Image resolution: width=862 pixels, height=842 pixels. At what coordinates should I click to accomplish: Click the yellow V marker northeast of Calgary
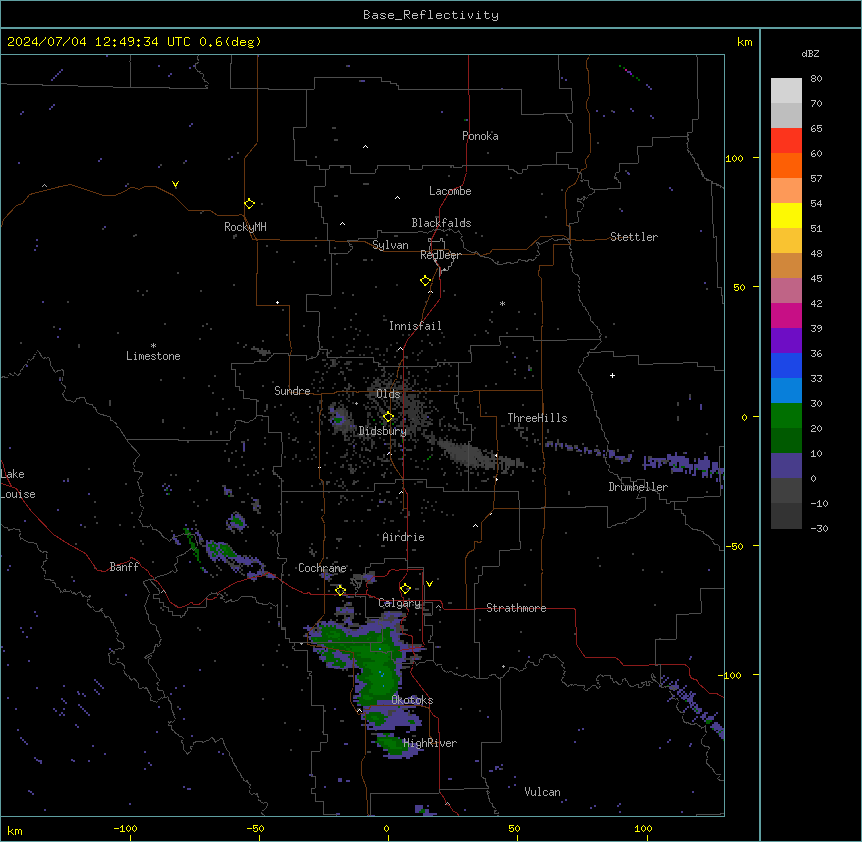pos(429,584)
